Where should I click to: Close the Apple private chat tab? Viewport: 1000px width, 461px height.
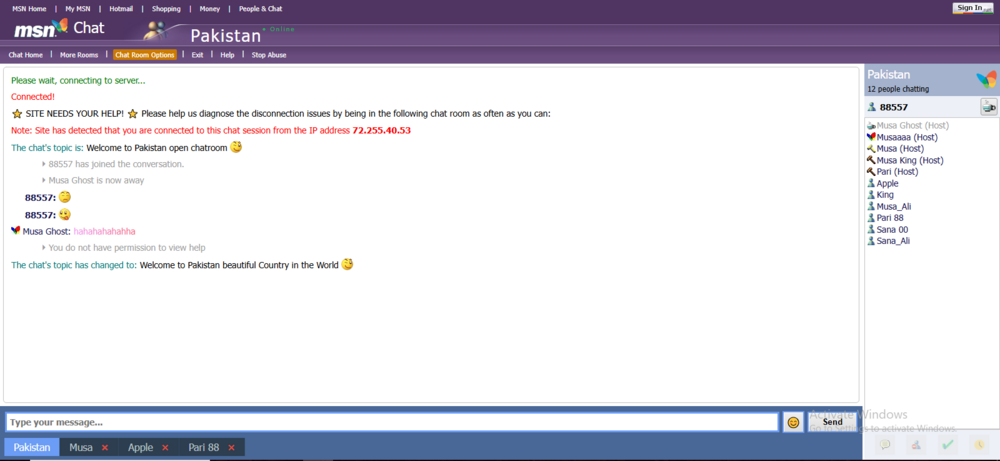(165, 448)
